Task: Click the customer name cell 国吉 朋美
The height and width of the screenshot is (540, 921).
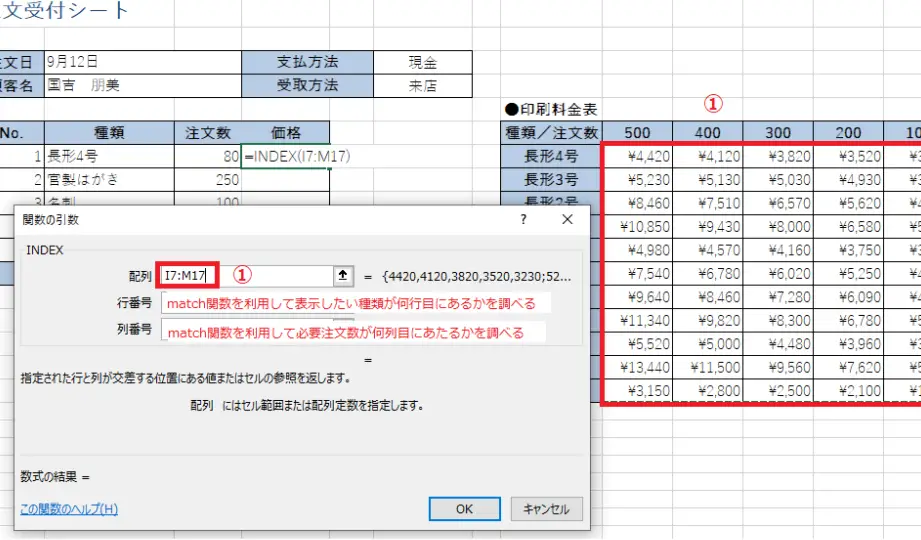Action: [142, 86]
